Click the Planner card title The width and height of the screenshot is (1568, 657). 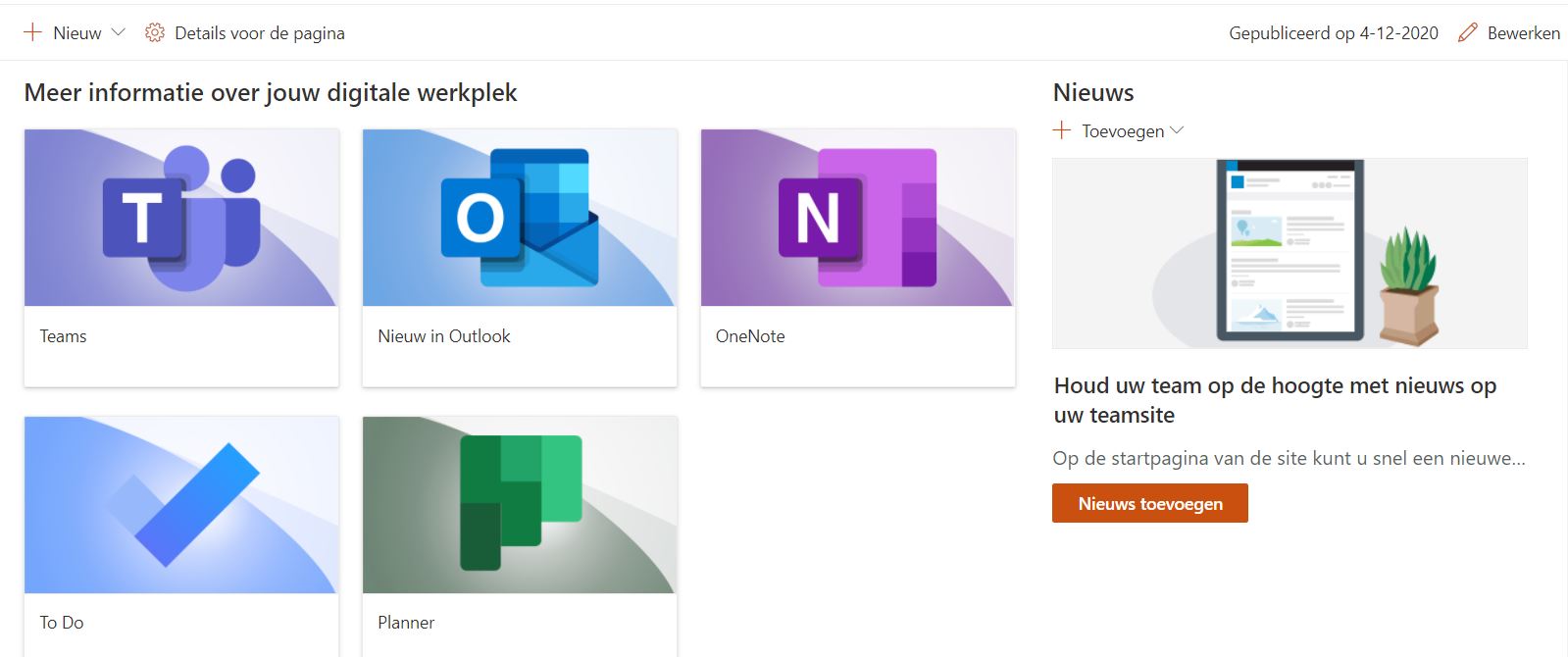[x=406, y=623]
